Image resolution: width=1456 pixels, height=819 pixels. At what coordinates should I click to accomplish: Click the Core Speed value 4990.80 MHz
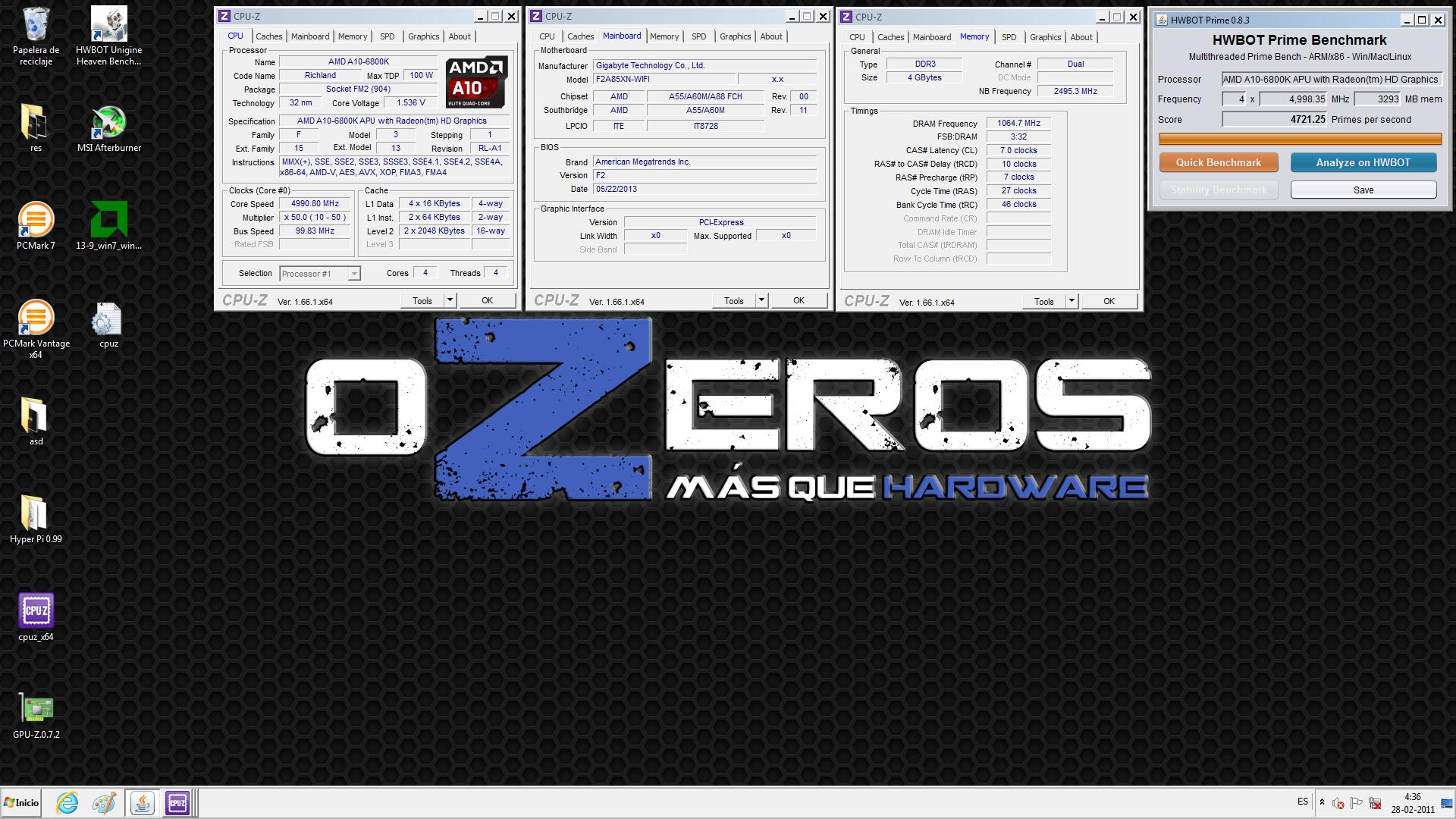(315, 203)
